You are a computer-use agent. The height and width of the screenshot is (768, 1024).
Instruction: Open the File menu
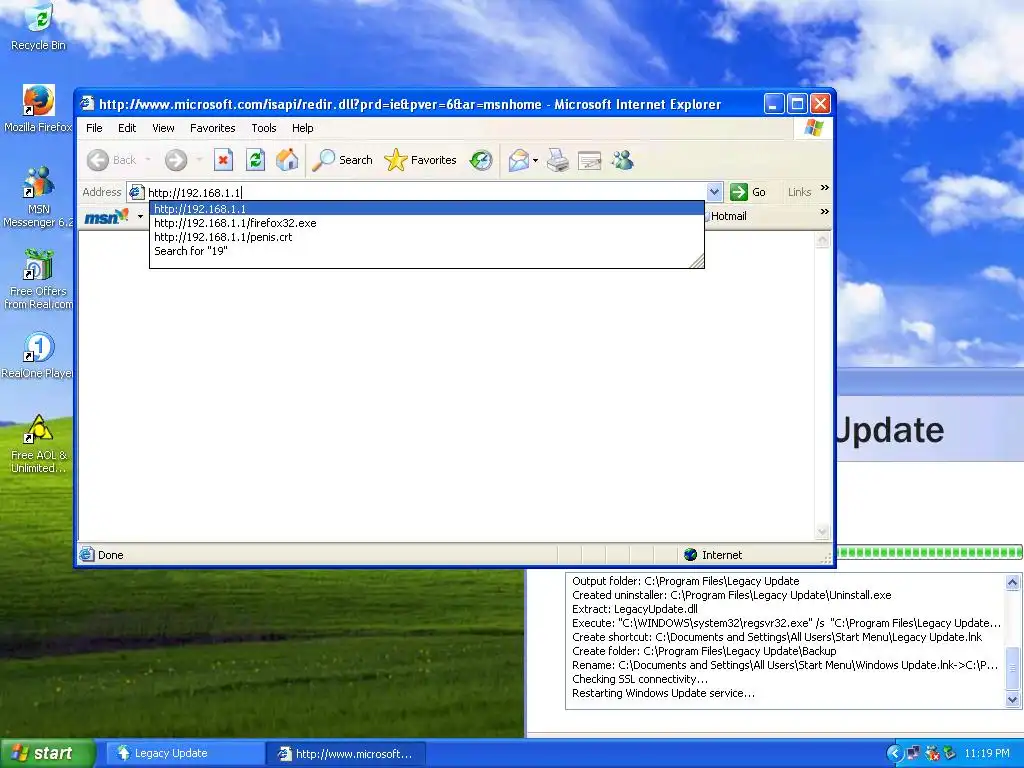(x=94, y=128)
